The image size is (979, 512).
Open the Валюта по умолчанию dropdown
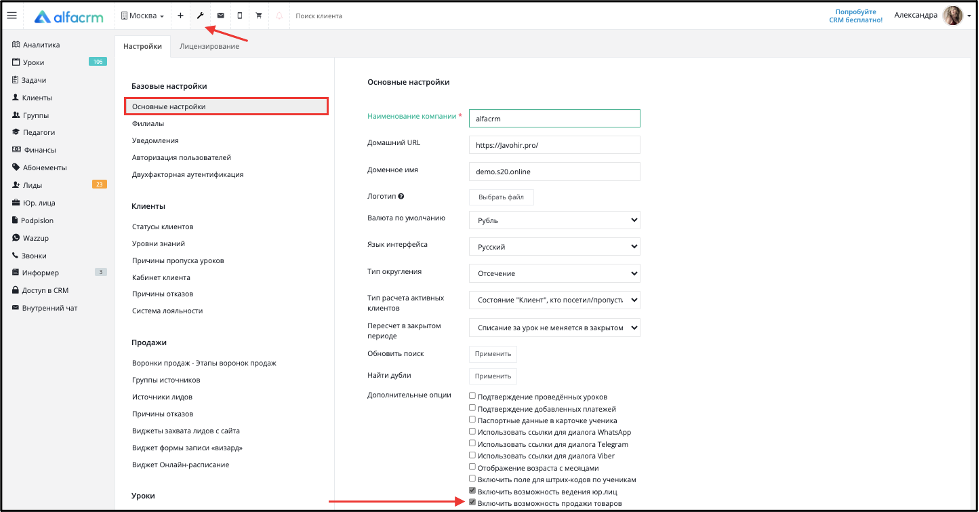click(x=554, y=220)
